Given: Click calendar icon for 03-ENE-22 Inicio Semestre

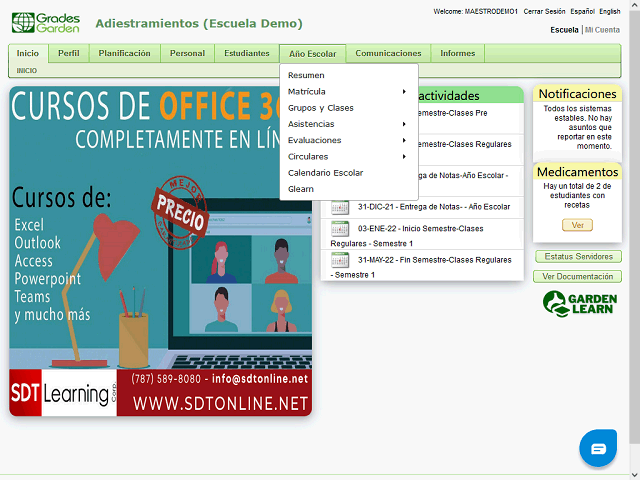Looking at the screenshot, I should click(x=340, y=229).
